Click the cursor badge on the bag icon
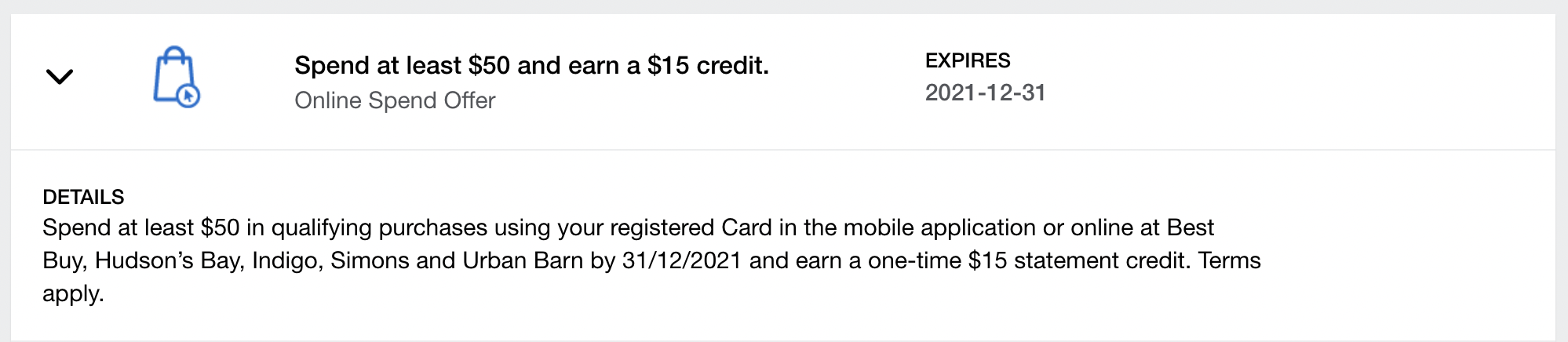Screen dimensions: 1568x342 pyautogui.click(x=188, y=96)
